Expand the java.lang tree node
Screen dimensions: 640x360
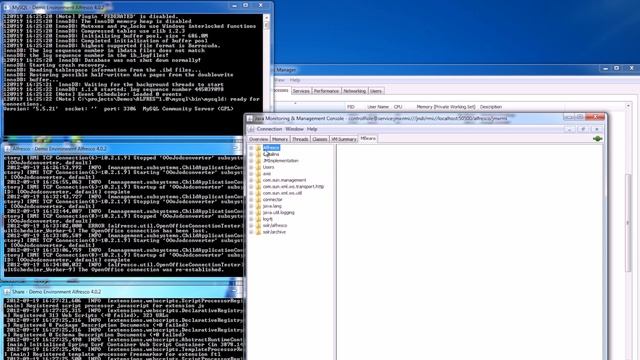tap(251, 206)
